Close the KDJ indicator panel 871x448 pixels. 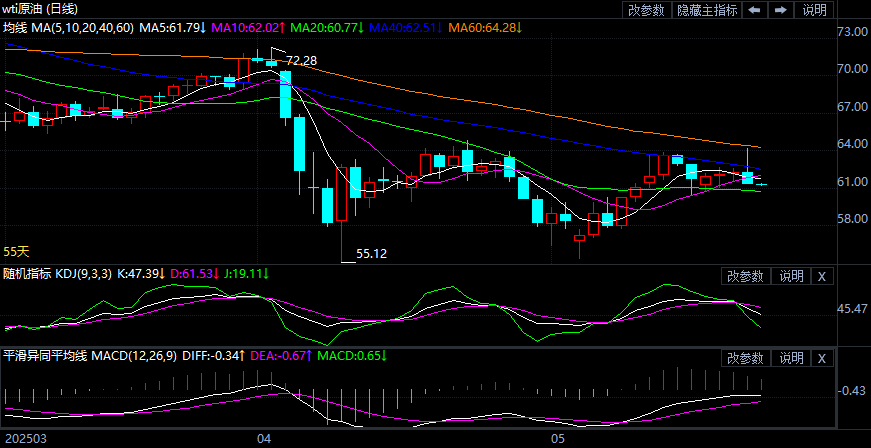pyautogui.click(x=822, y=276)
